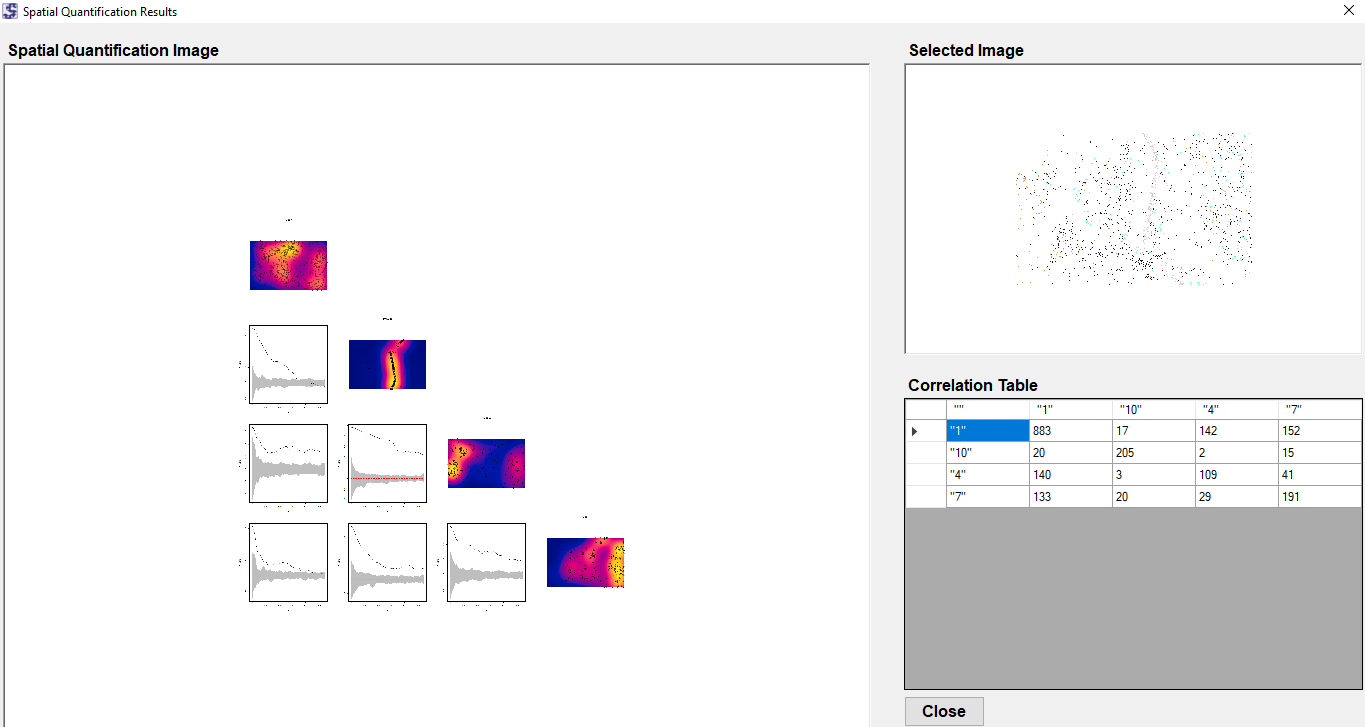Click the application icon in the title bar
This screenshot has height=727, width=1365.
(10, 11)
